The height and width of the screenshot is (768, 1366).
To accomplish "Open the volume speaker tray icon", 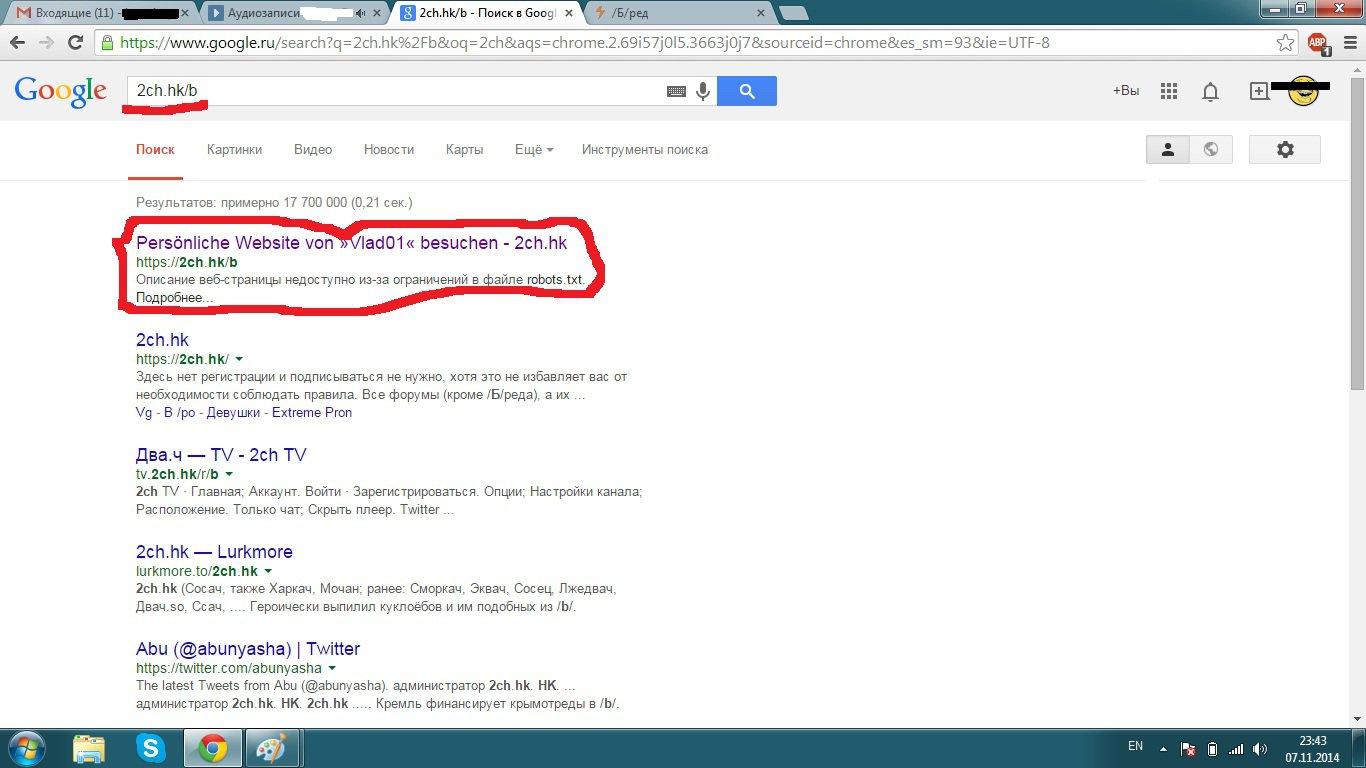I will pyautogui.click(x=1261, y=749).
